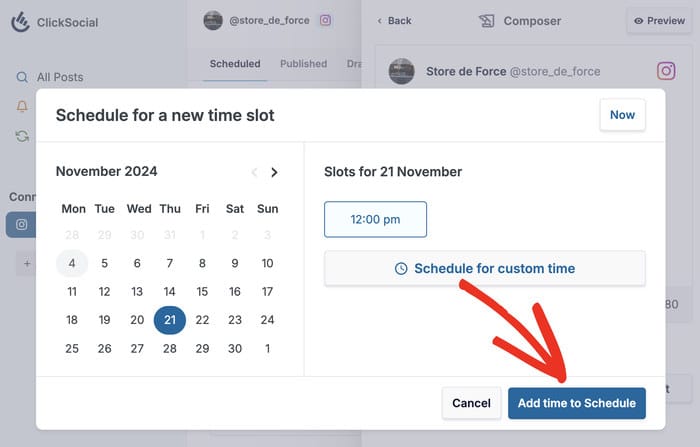Click the ClickSocial logo icon

pyautogui.click(x=20, y=22)
